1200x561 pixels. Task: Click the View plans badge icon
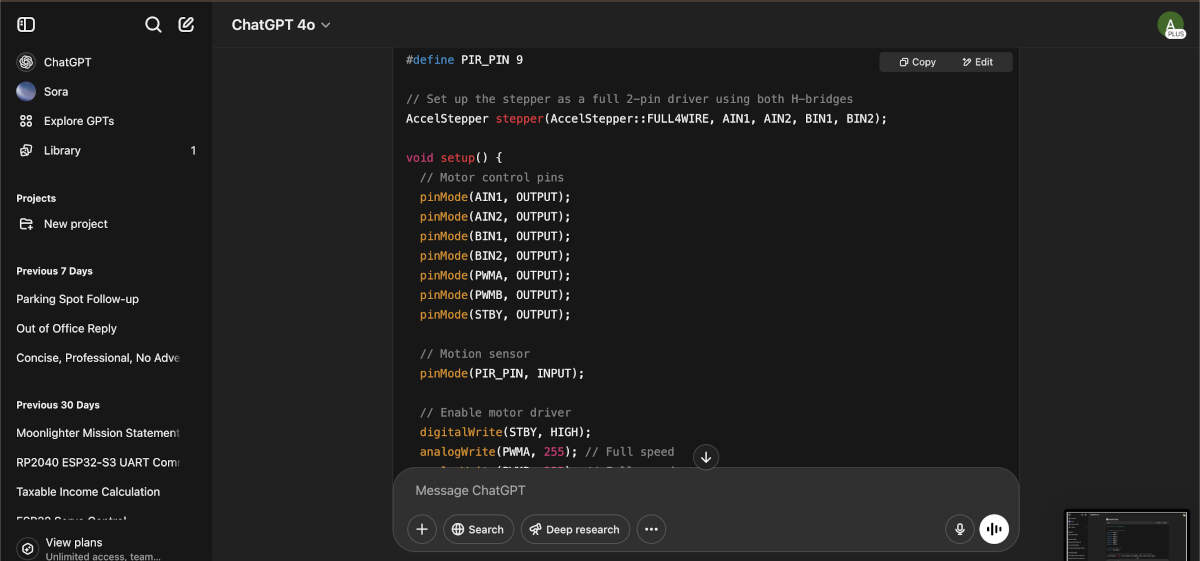[27, 548]
